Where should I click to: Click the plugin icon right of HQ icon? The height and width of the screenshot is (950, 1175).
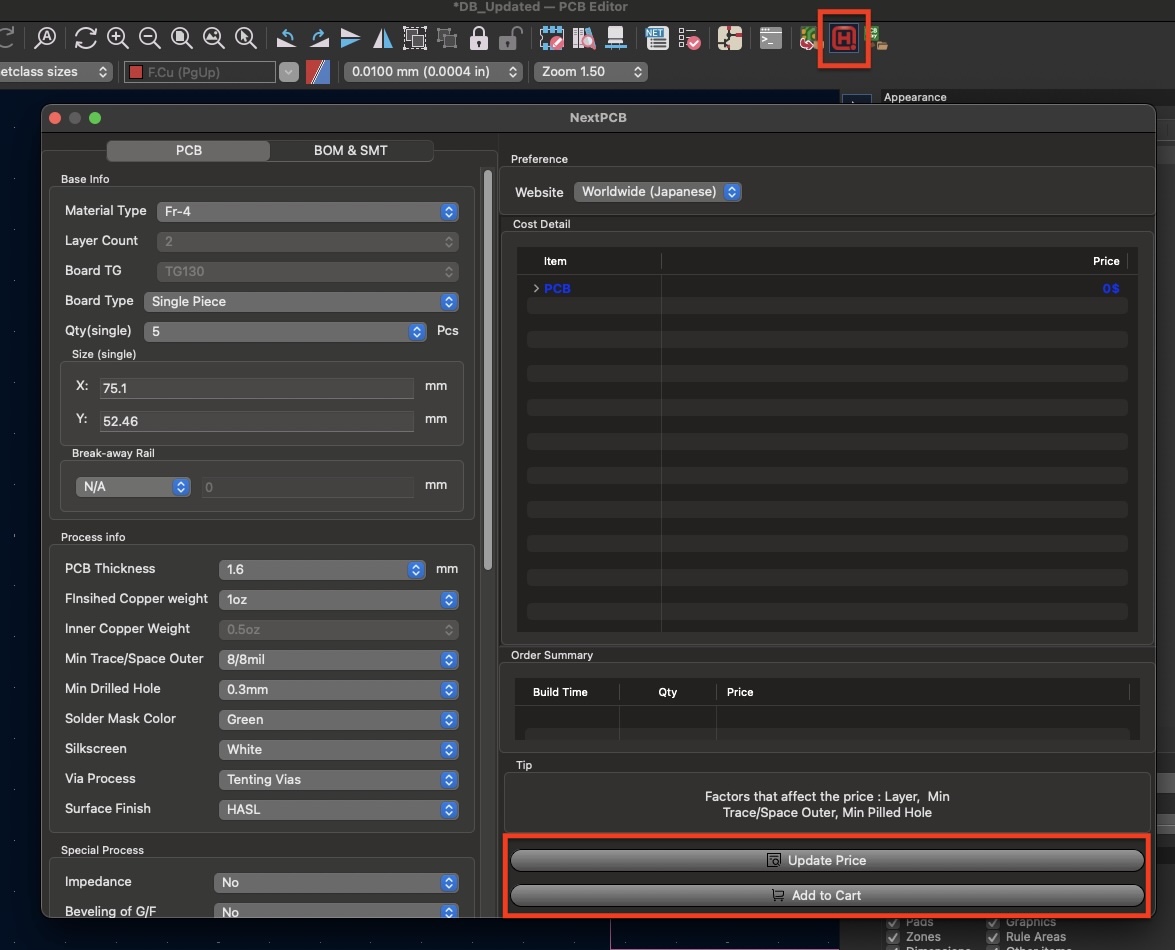tap(877, 37)
